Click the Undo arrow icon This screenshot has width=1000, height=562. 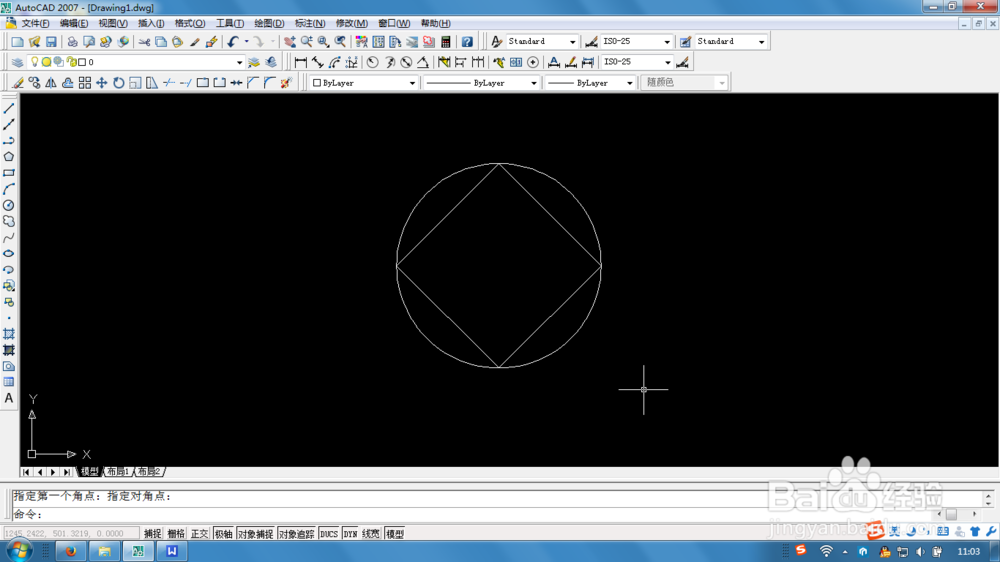[x=233, y=41]
